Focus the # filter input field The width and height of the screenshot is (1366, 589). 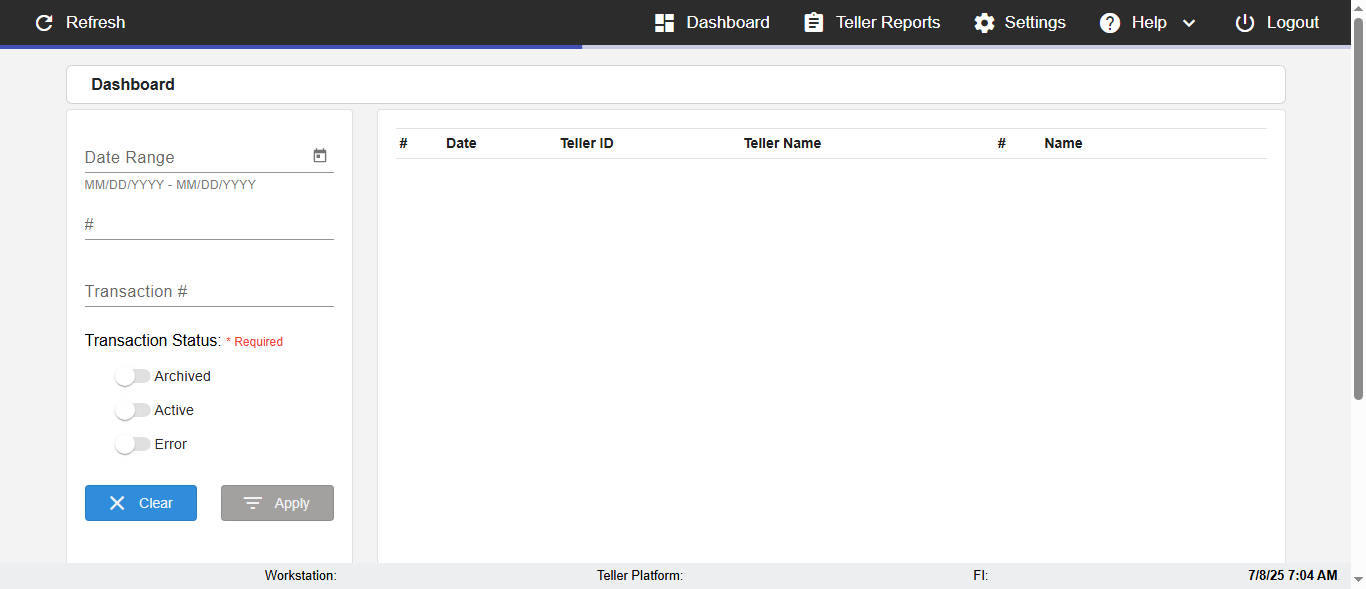(x=209, y=225)
